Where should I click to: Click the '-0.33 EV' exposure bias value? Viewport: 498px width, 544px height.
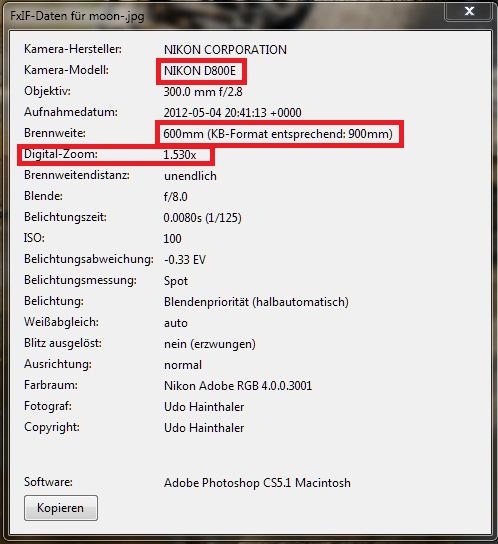pos(185,260)
